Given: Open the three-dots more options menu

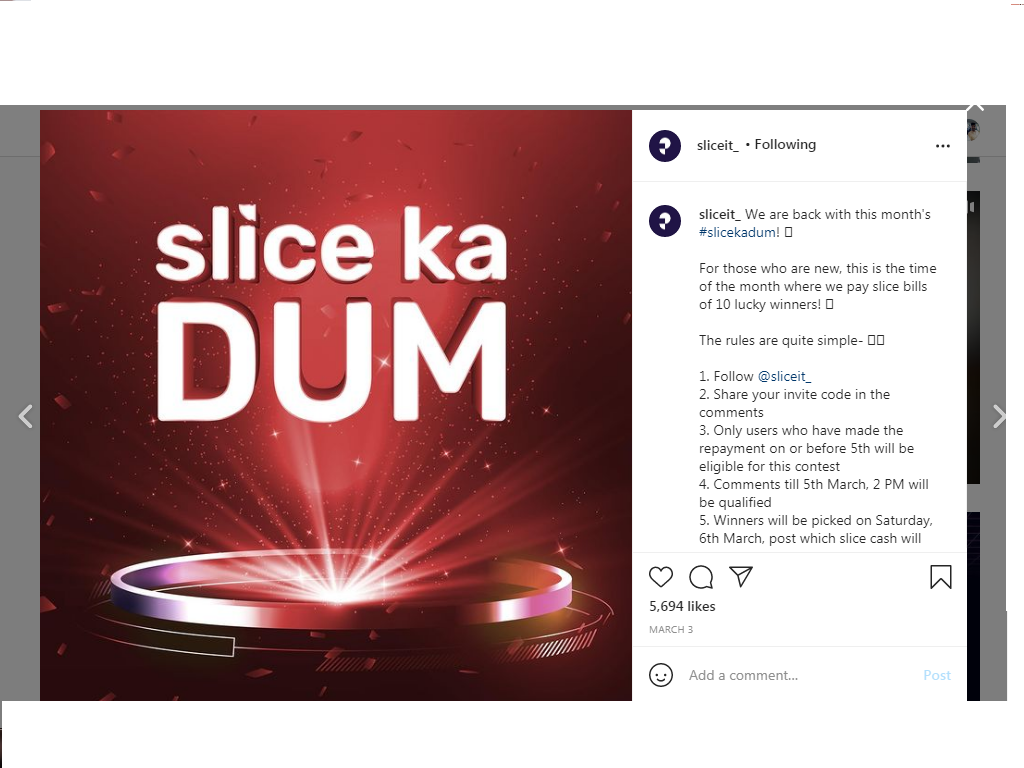Looking at the screenshot, I should point(942,146).
